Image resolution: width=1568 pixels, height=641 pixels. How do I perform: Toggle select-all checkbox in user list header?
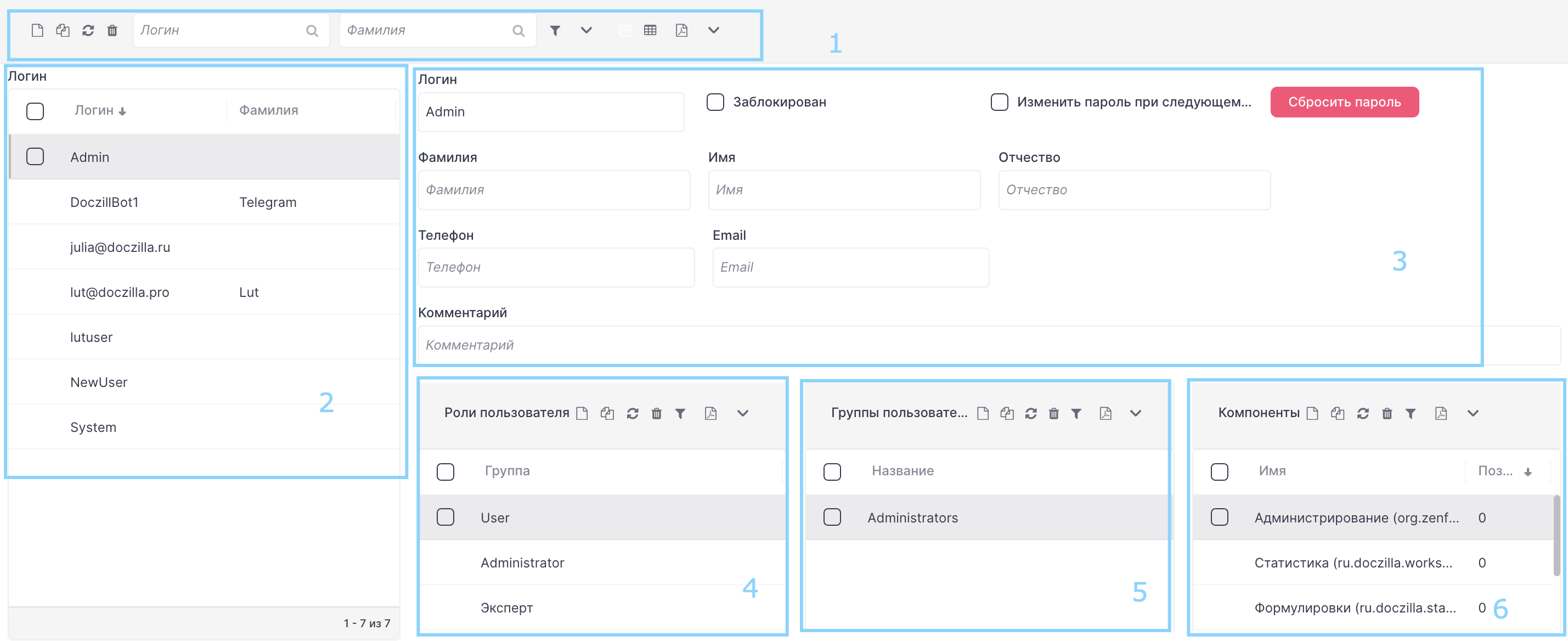35,111
